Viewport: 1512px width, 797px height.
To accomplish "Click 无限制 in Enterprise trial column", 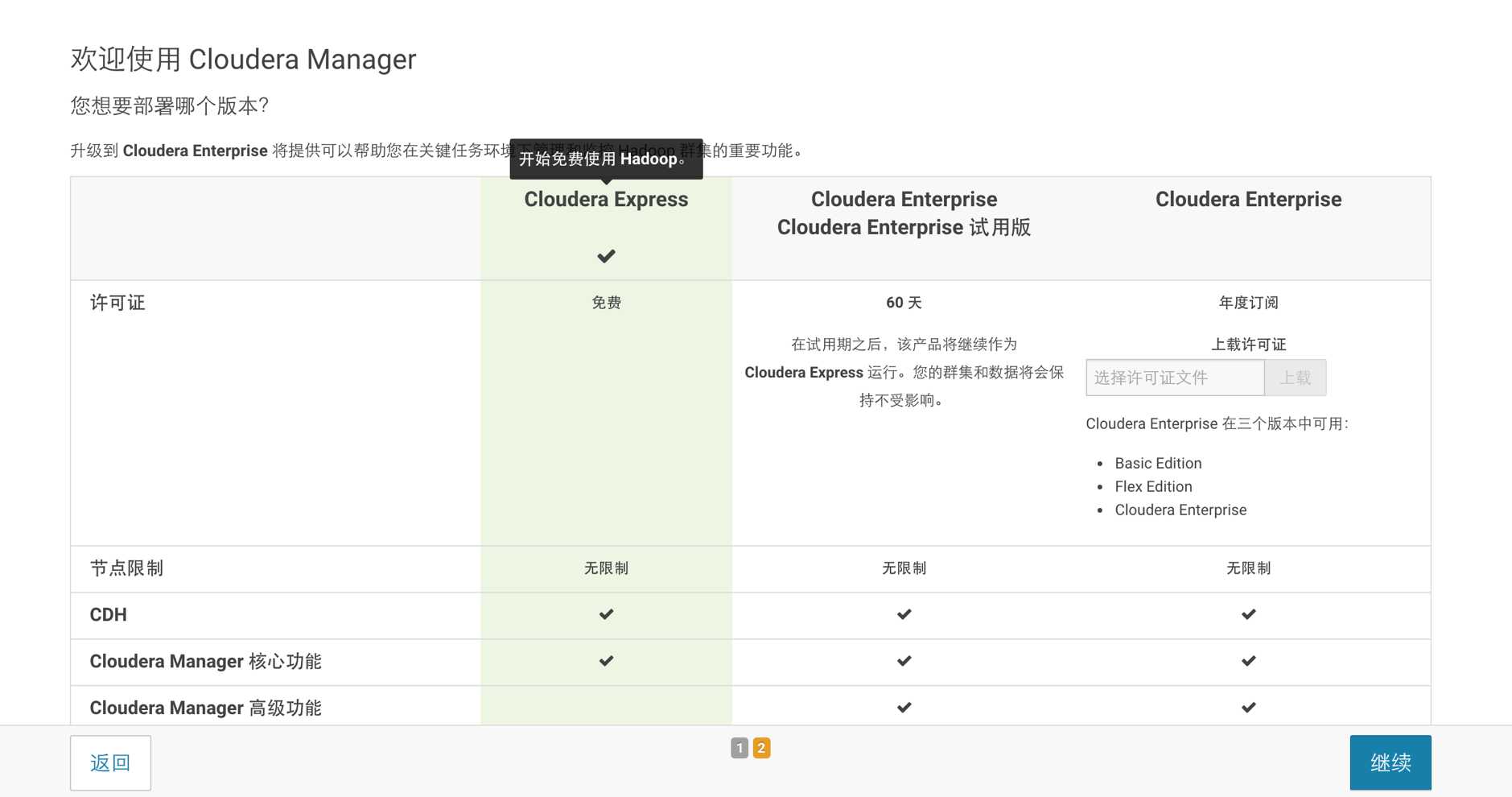I will pyautogui.click(x=904, y=568).
